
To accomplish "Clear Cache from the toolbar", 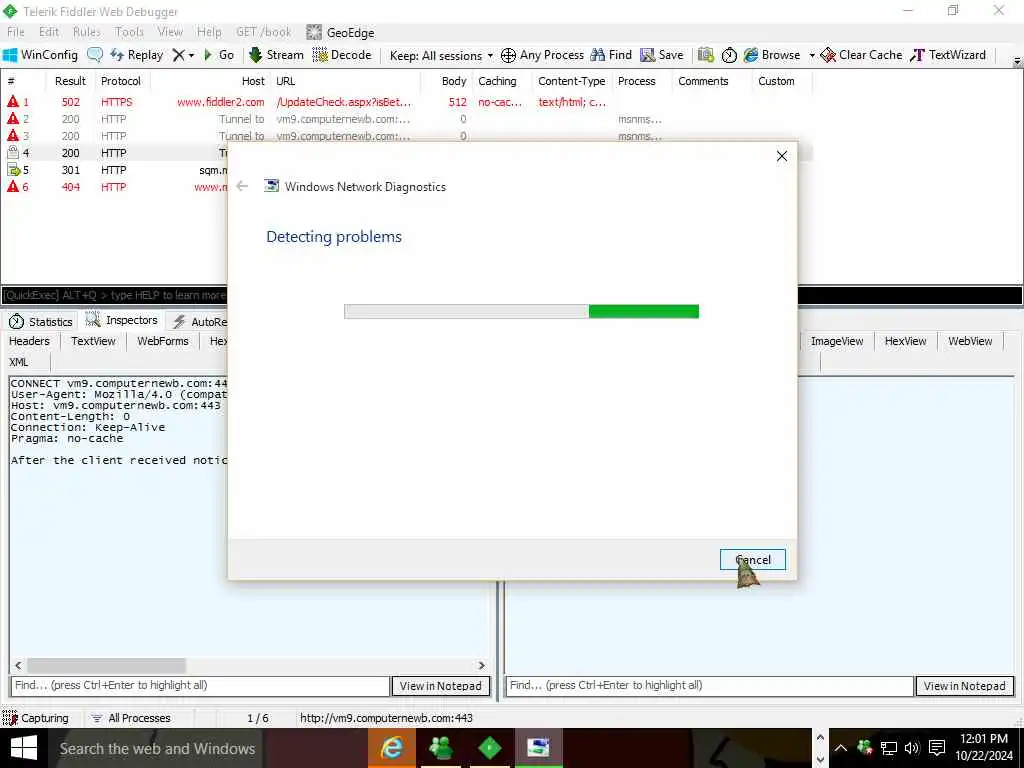I will point(861,55).
